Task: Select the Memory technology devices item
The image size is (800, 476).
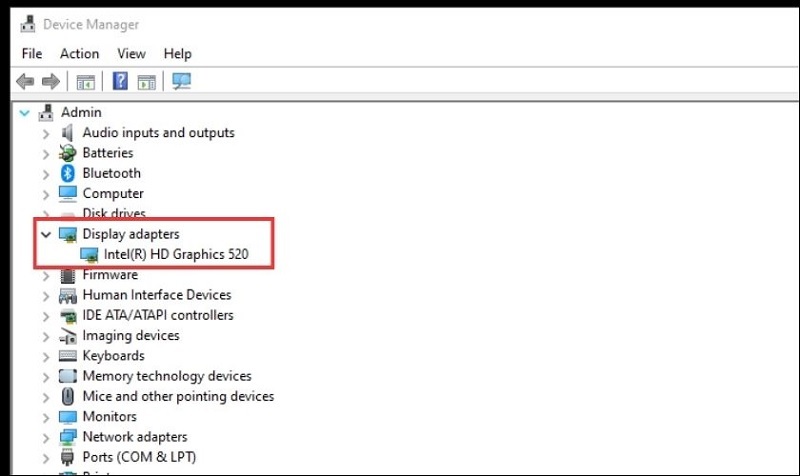Action: pyautogui.click(x=167, y=376)
